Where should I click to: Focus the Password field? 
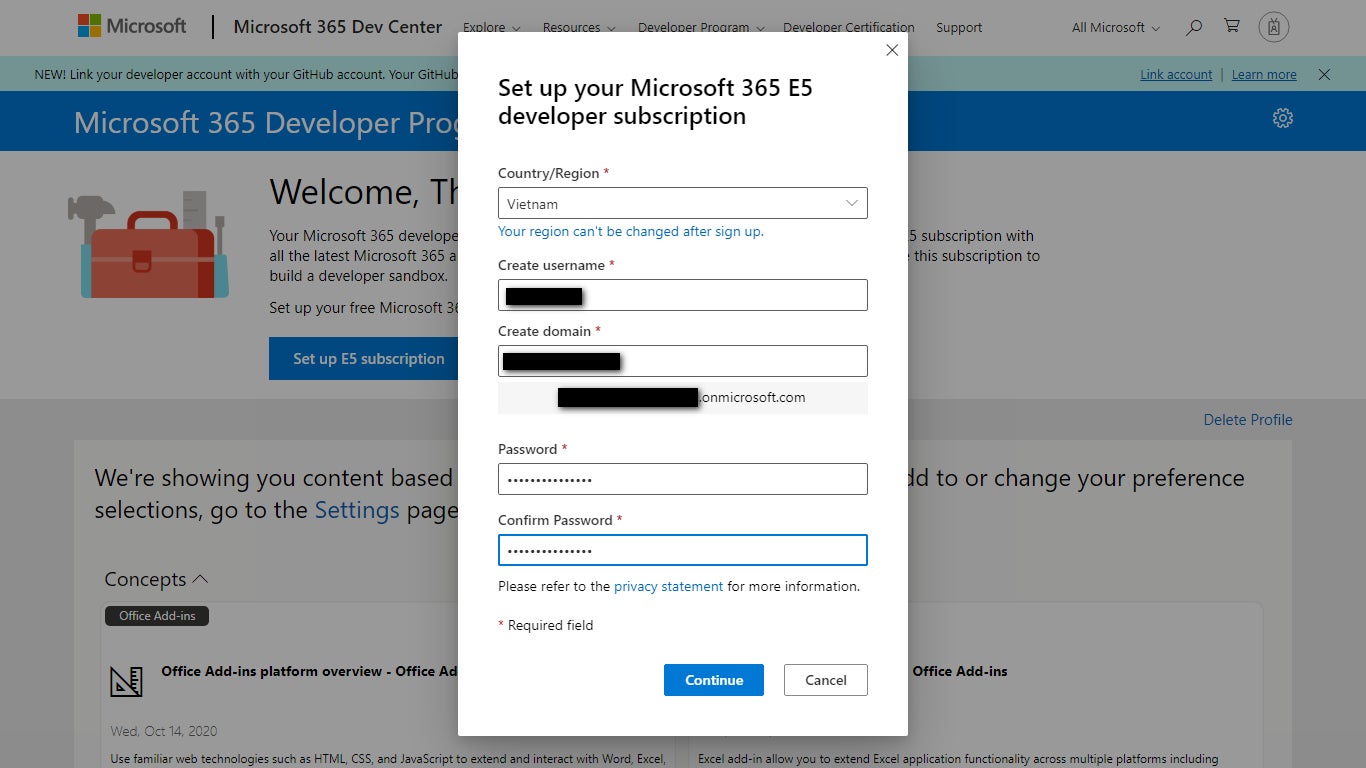(x=683, y=479)
